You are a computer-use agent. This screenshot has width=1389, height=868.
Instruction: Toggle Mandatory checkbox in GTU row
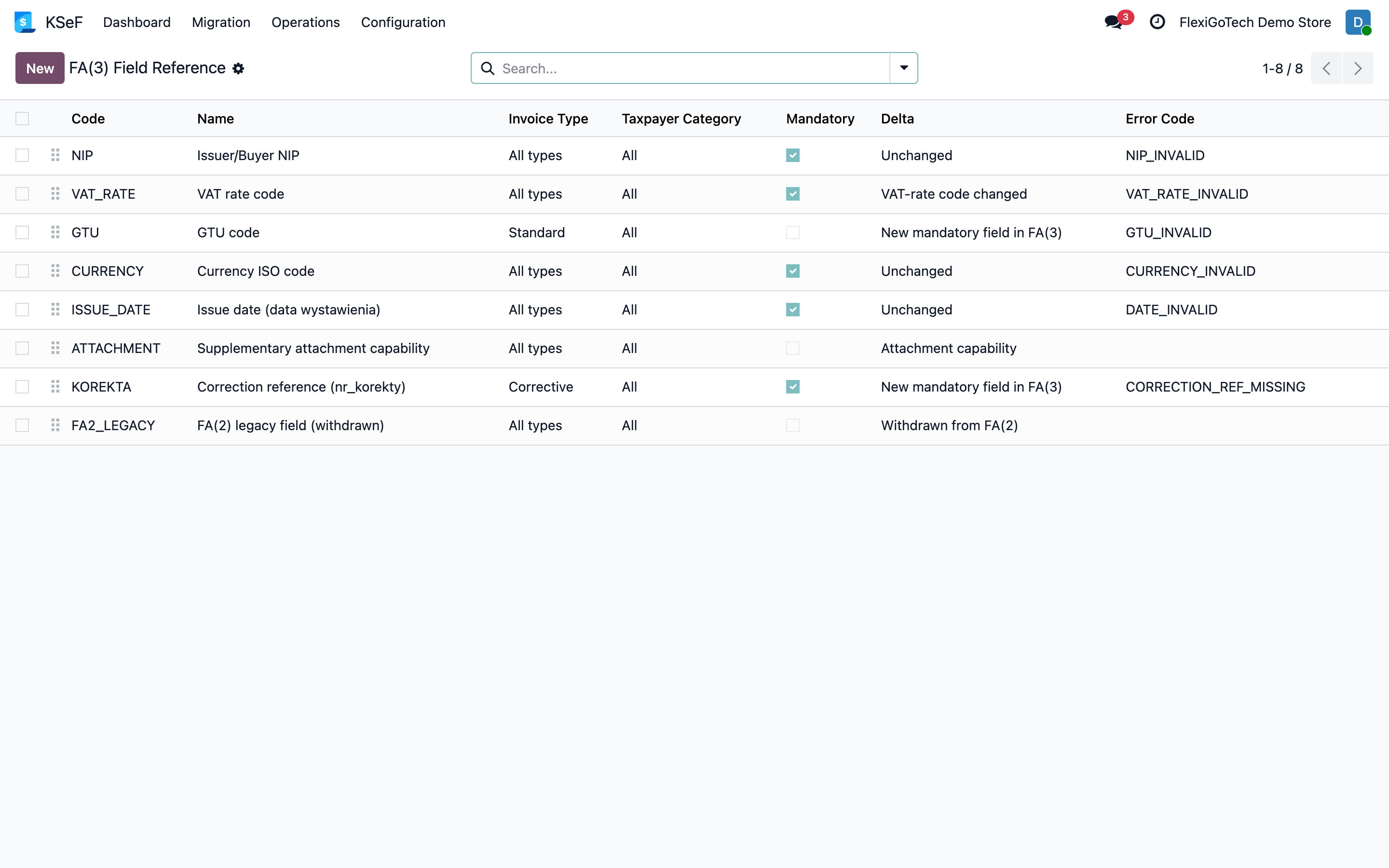coord(793,232)
